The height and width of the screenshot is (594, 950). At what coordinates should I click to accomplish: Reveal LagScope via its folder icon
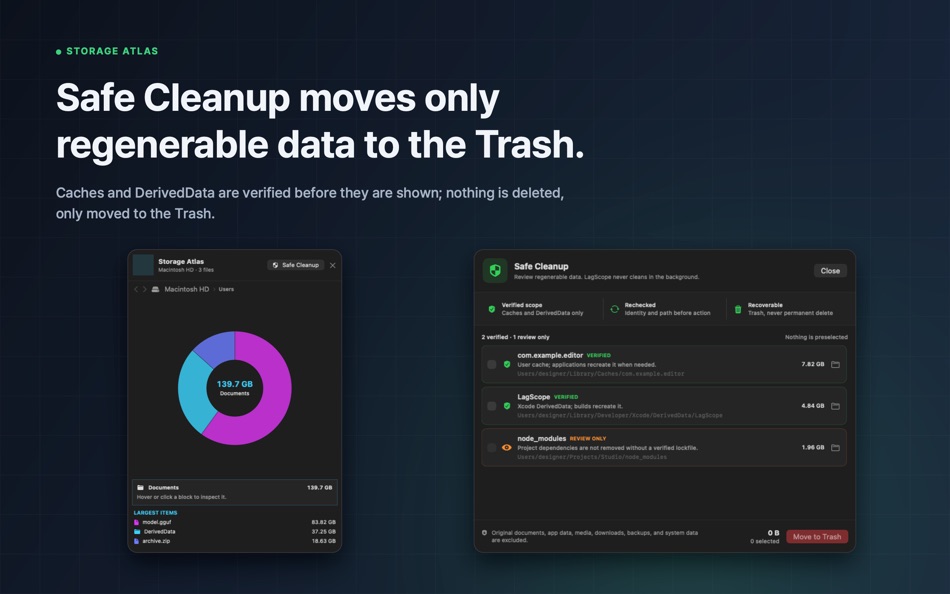(835, 406)
